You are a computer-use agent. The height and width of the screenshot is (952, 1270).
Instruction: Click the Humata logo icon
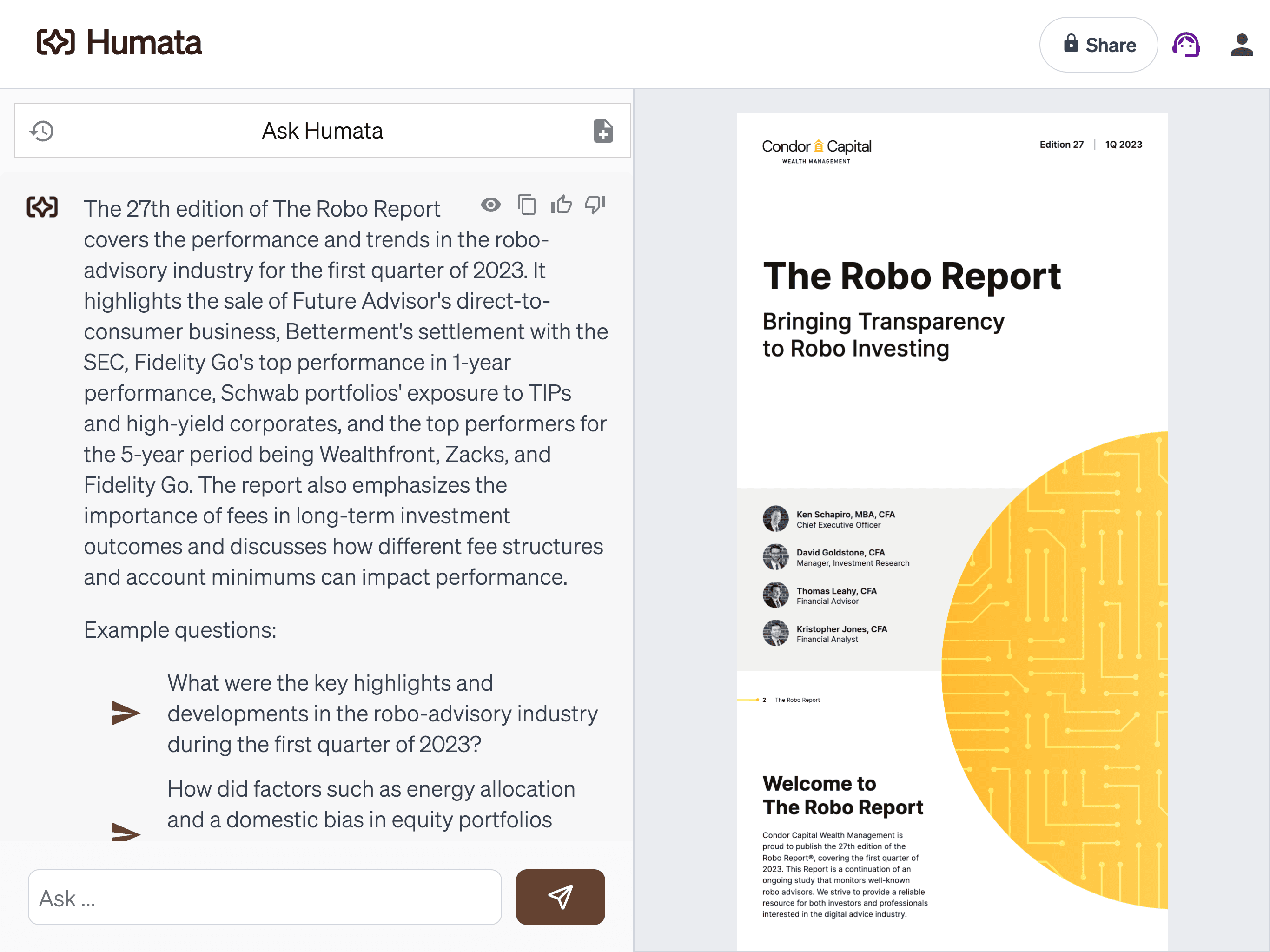(x=56, y=42)
